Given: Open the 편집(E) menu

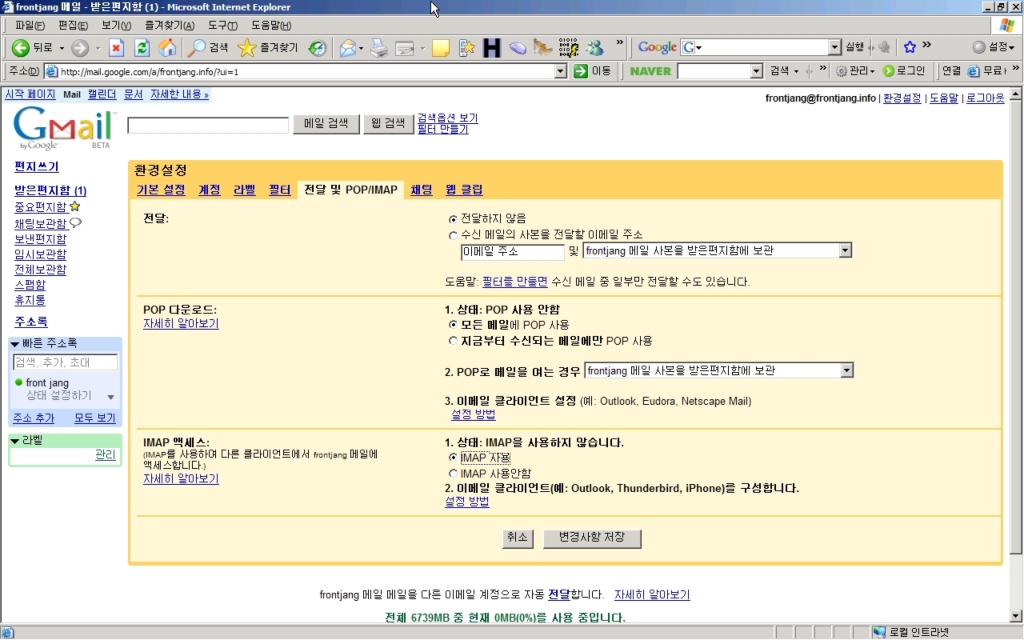Looking at the screenshot, I should point(72,25).
